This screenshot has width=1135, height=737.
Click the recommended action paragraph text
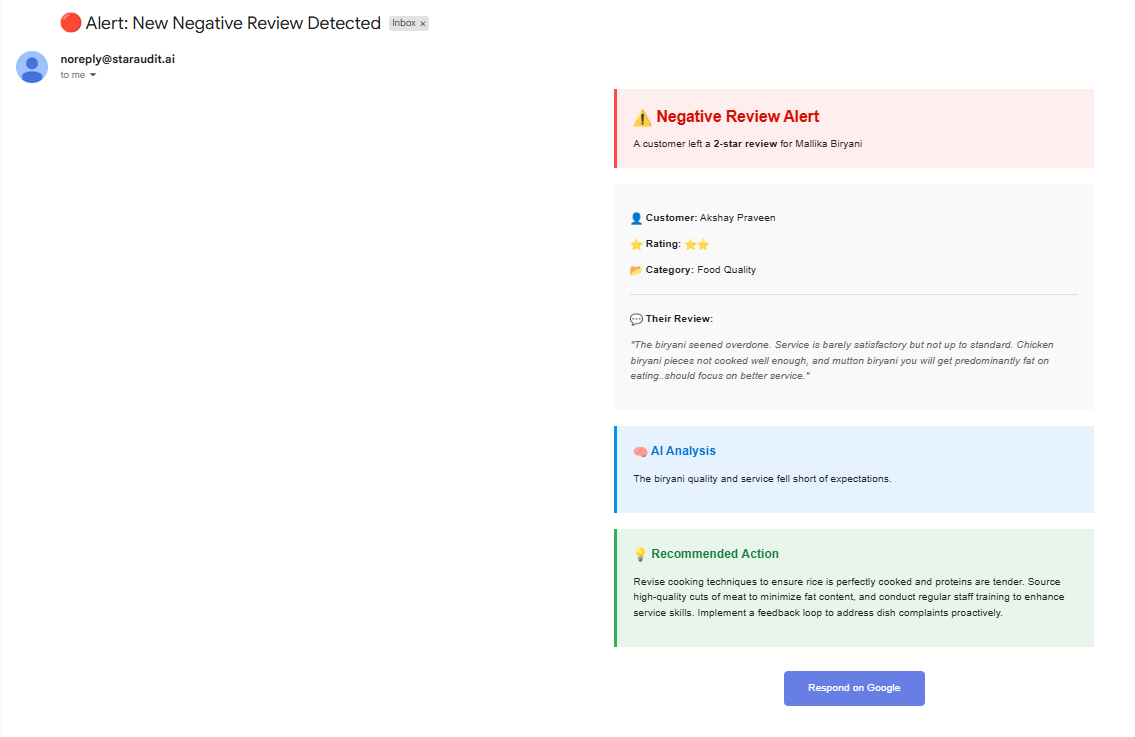tap(848, 597)
